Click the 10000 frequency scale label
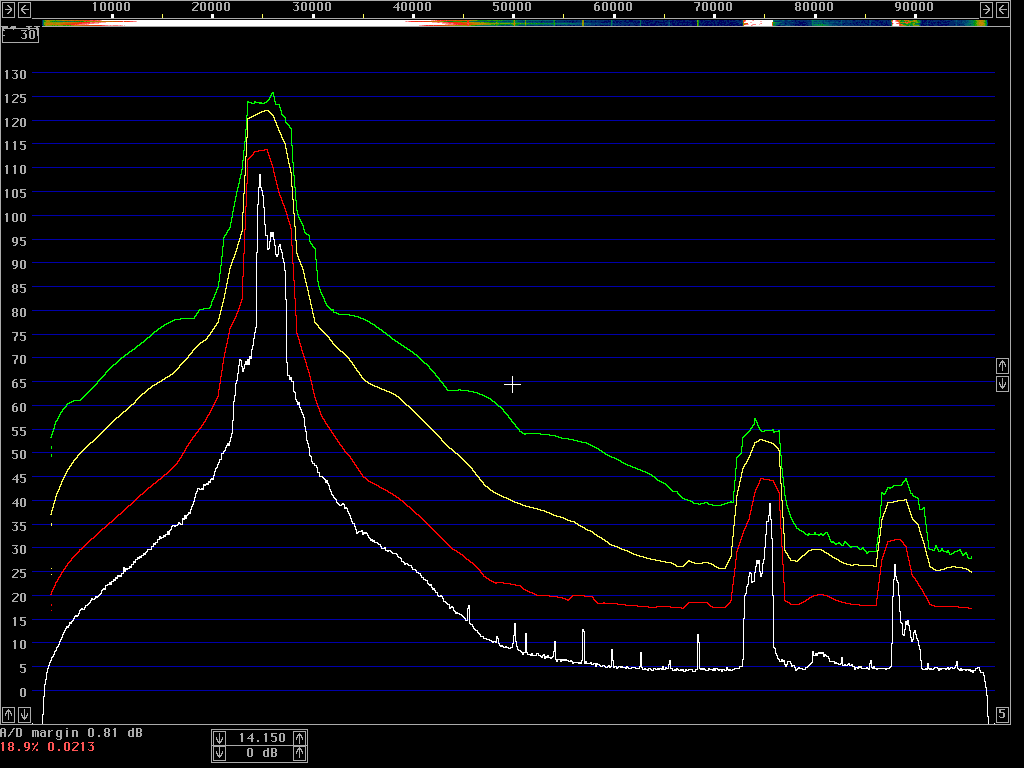Screen dimensions: 1024x768 pos(111,7)
